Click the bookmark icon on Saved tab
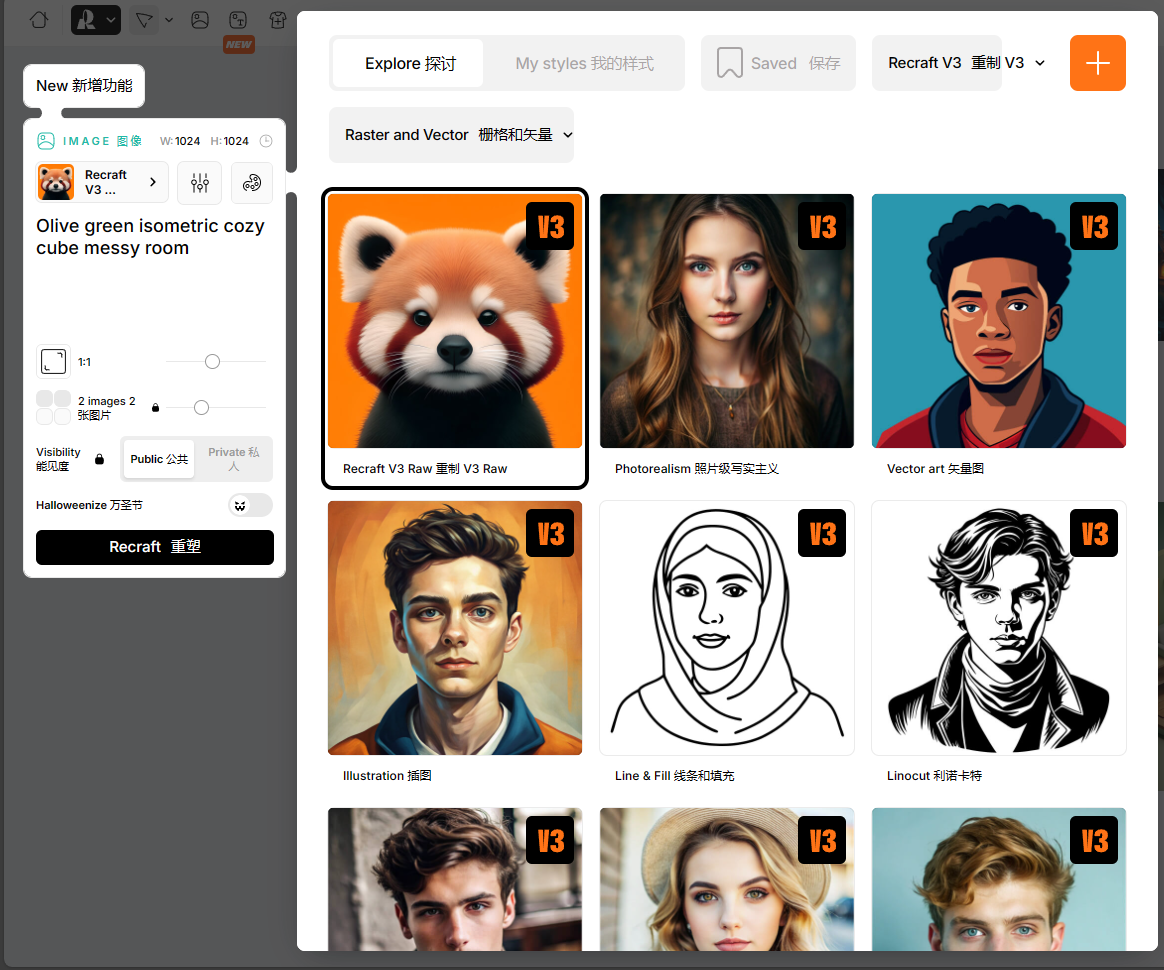Image resolution: width=1164 pixels, height=970 pixels. 730,63
